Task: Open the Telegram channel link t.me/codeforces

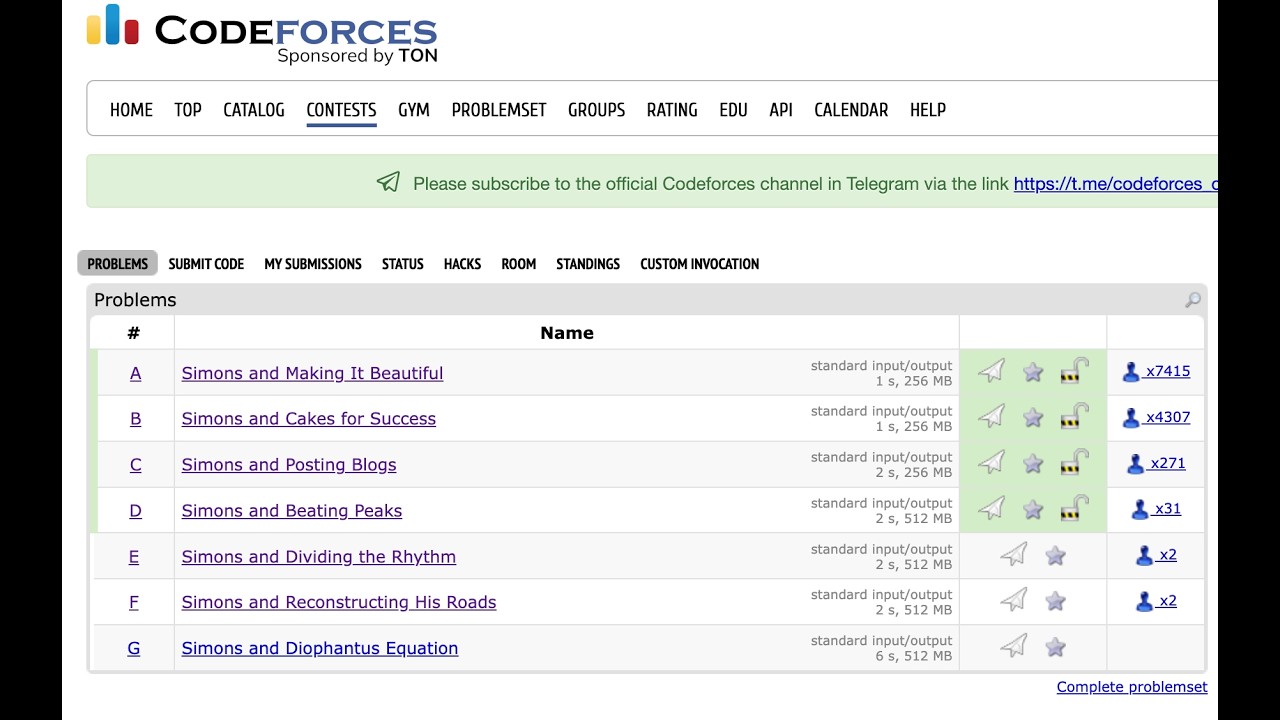Action: pyautogui.click(x=1116, y=184)
